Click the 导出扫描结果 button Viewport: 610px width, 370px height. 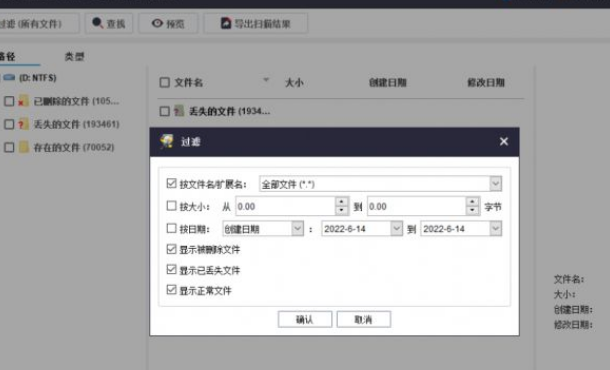(x=256, y=23)
